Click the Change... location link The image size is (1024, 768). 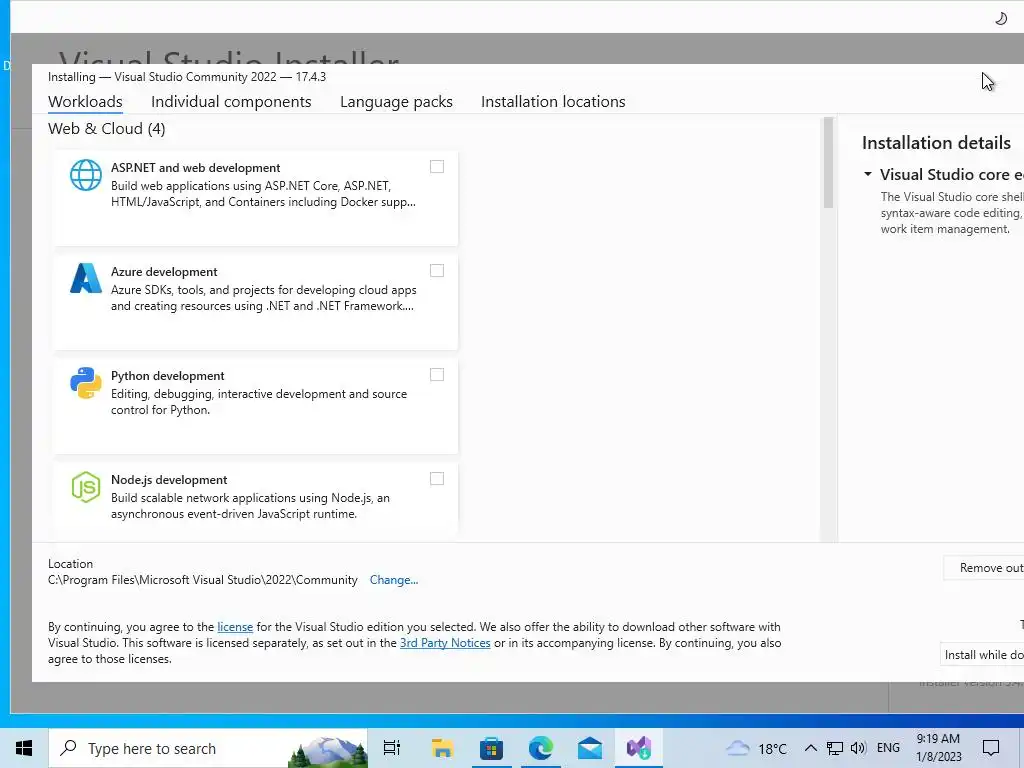click(x=394, y=580)
